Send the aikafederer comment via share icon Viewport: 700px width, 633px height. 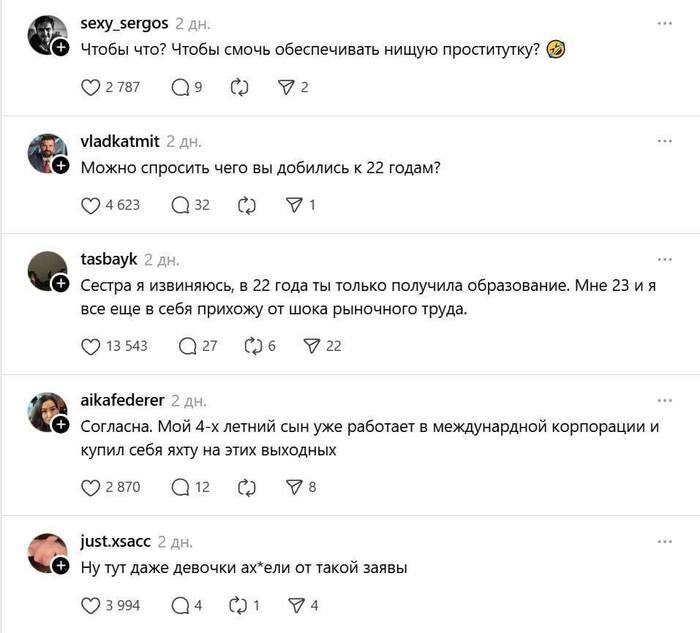tap(295, 487)
